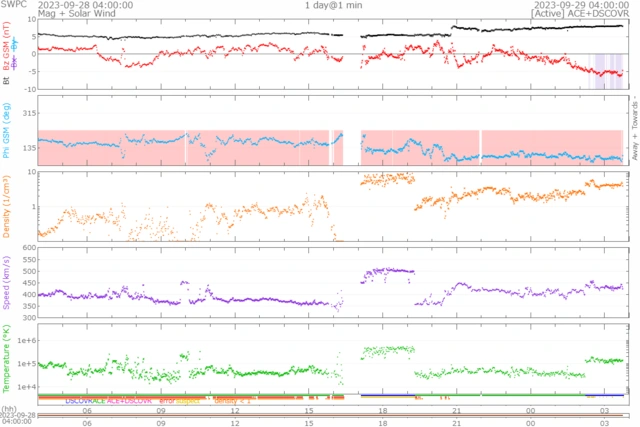
Task: Click the yellow suspect legend entry
Action: 188,401
